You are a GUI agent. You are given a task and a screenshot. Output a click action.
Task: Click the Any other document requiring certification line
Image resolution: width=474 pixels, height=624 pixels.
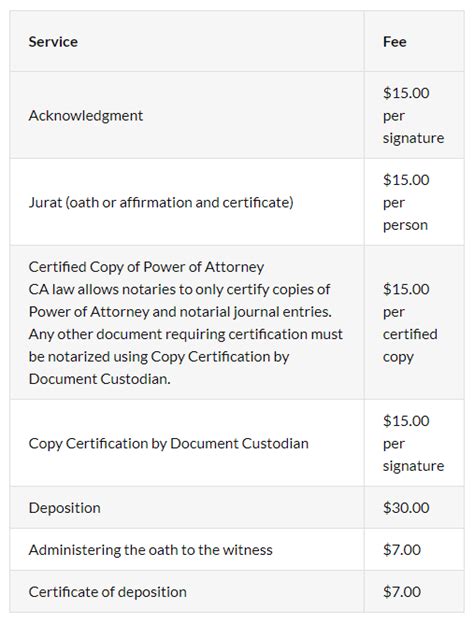pos(185,334)
